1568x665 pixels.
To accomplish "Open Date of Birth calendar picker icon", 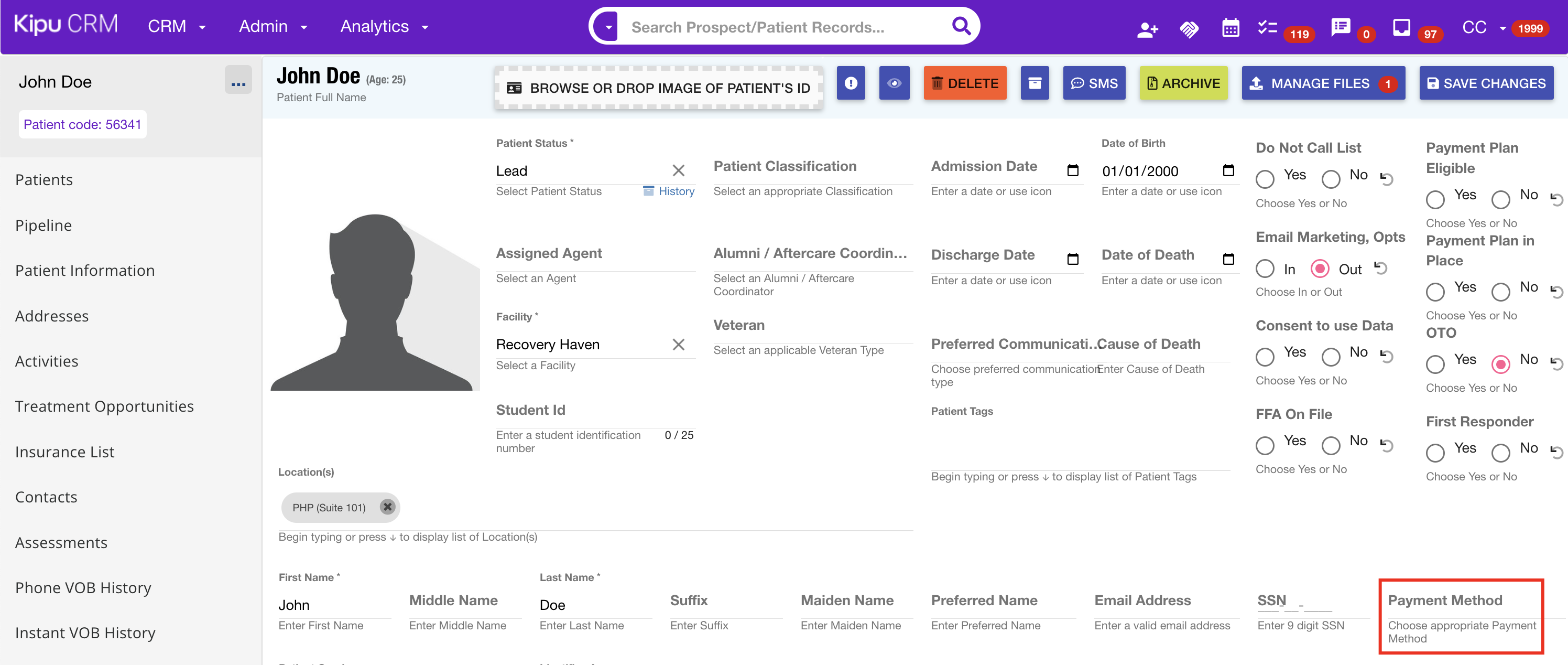I will pyautogui.click(x=1228, y=170).
